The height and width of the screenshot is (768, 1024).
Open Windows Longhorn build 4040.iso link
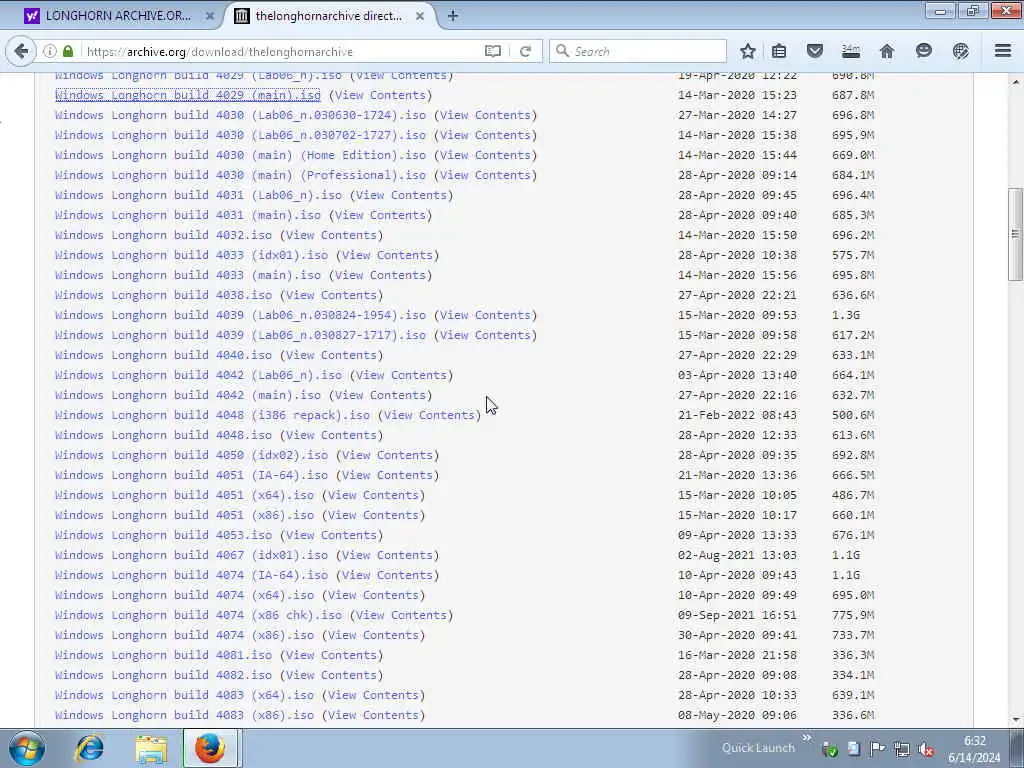point(163,355)
